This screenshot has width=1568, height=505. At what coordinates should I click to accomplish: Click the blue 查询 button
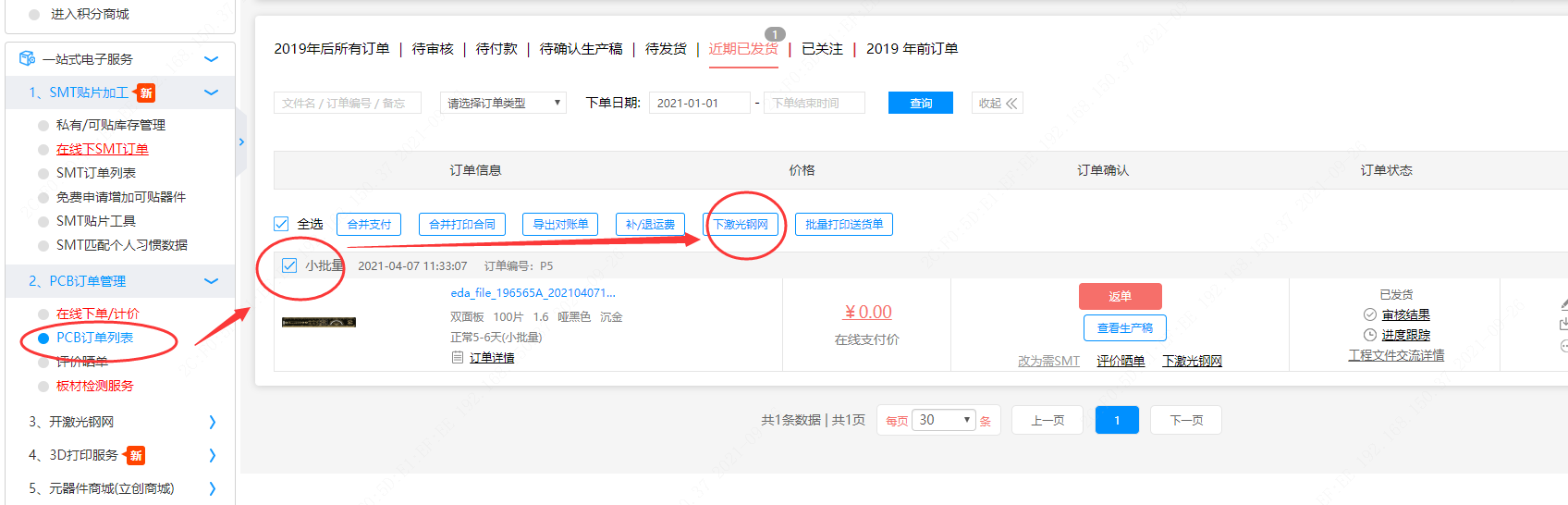920,103
